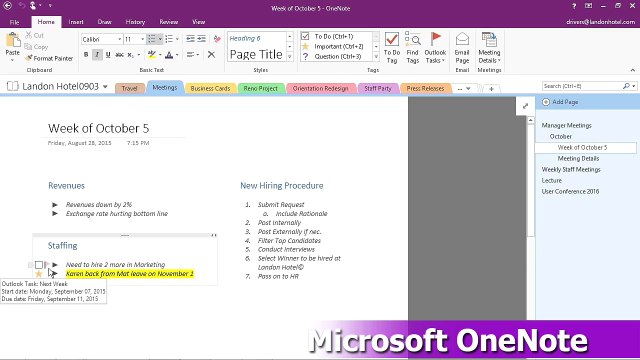Switch to the View tab
640x360 pixels.
199,22
